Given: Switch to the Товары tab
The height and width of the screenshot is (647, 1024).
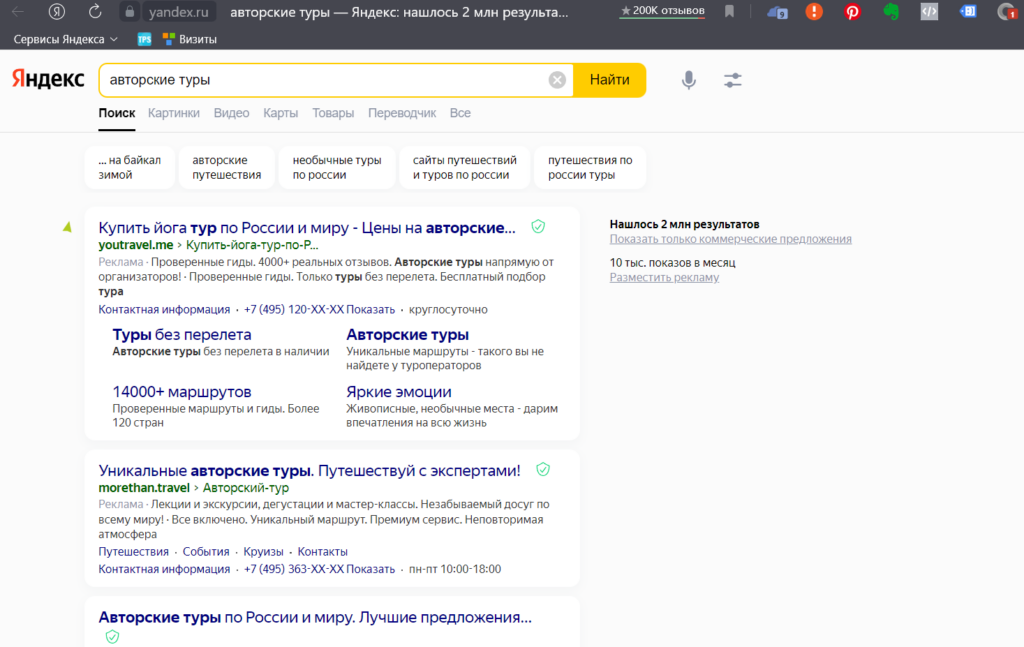Looking at the screenshot, I should 333,113.
